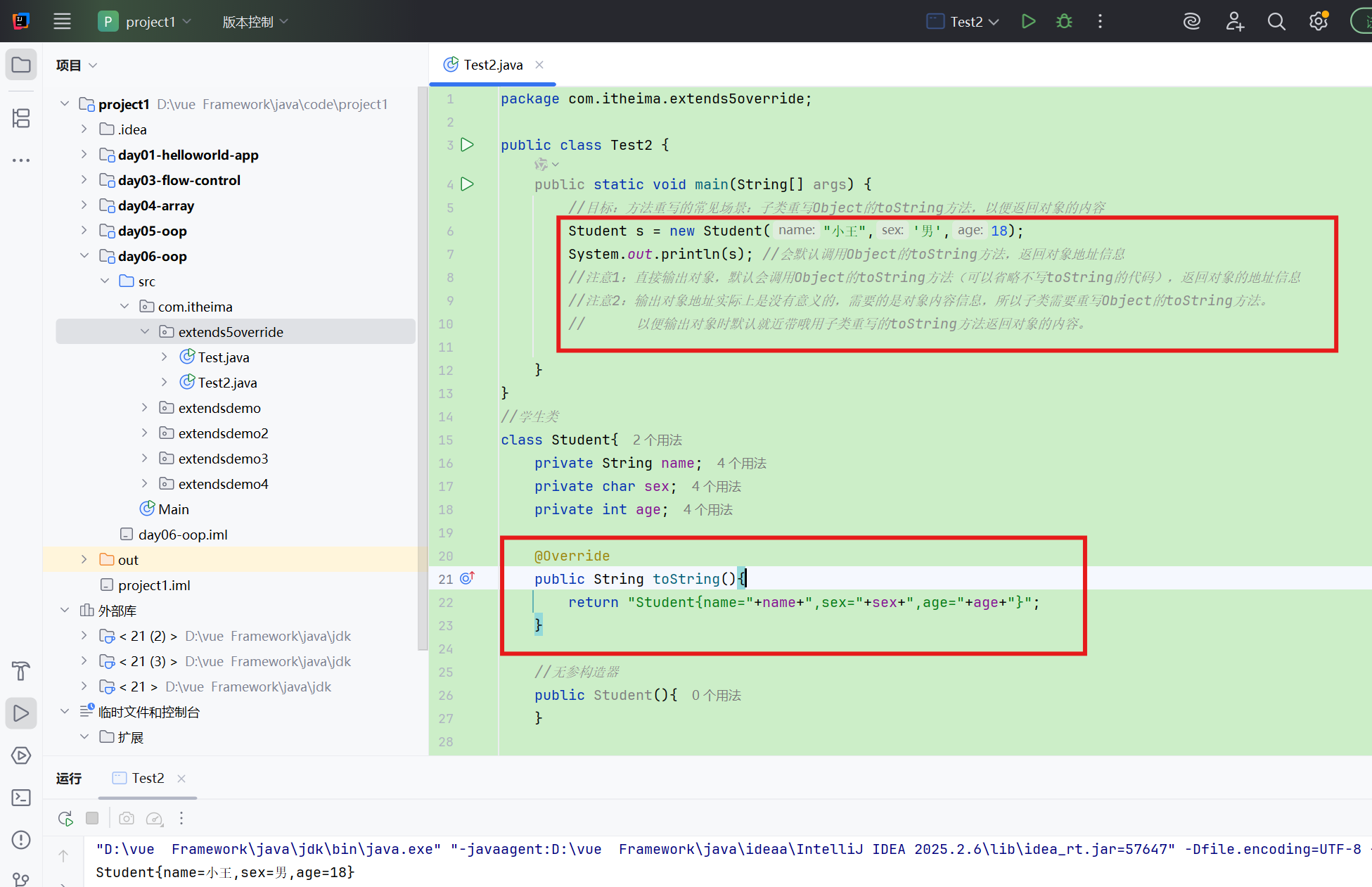Toggle the Run tool window sidebar button
The width and height of the screenshot is (1372, 887).
(21, 713)
